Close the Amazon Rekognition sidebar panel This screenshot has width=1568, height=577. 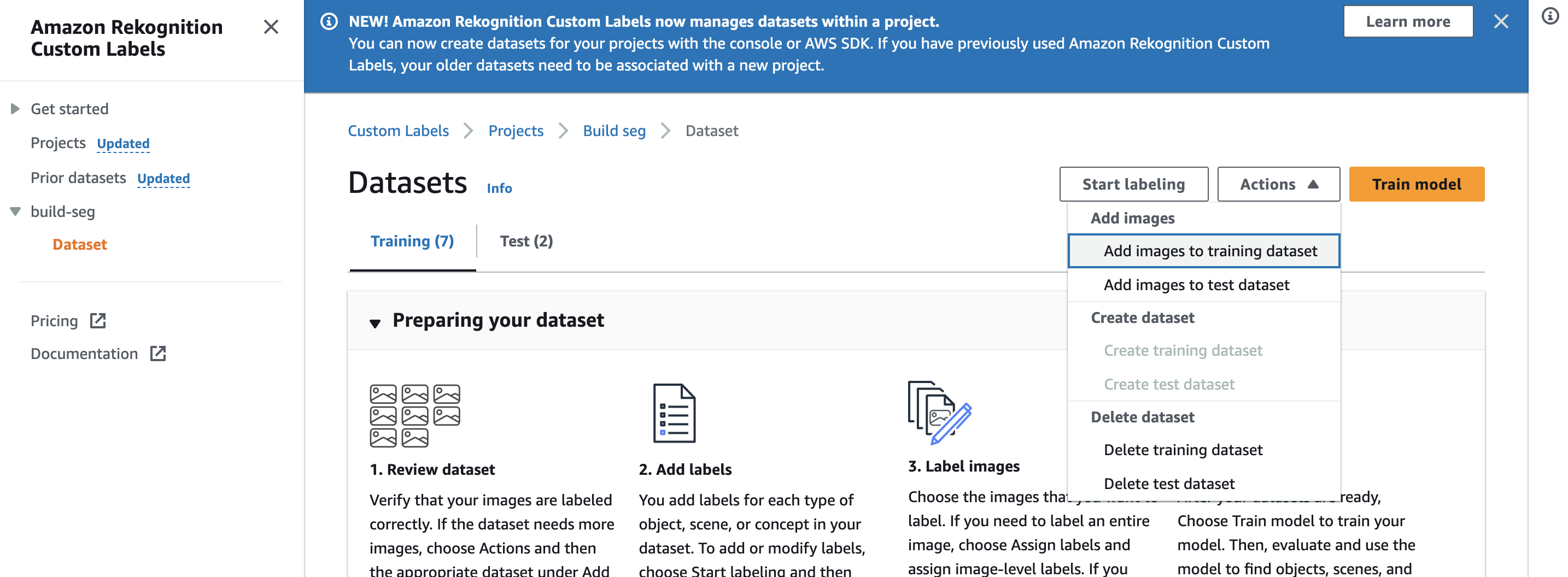[x=271, y=27]
